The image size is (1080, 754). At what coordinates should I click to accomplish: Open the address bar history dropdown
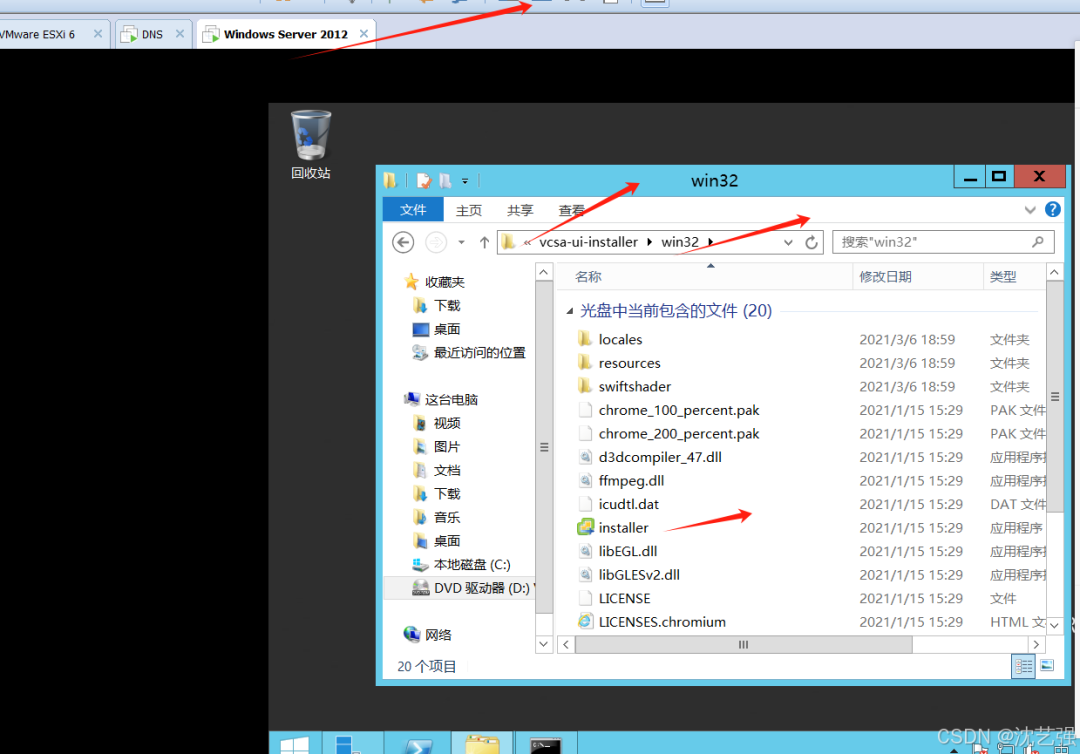(788, 242)
